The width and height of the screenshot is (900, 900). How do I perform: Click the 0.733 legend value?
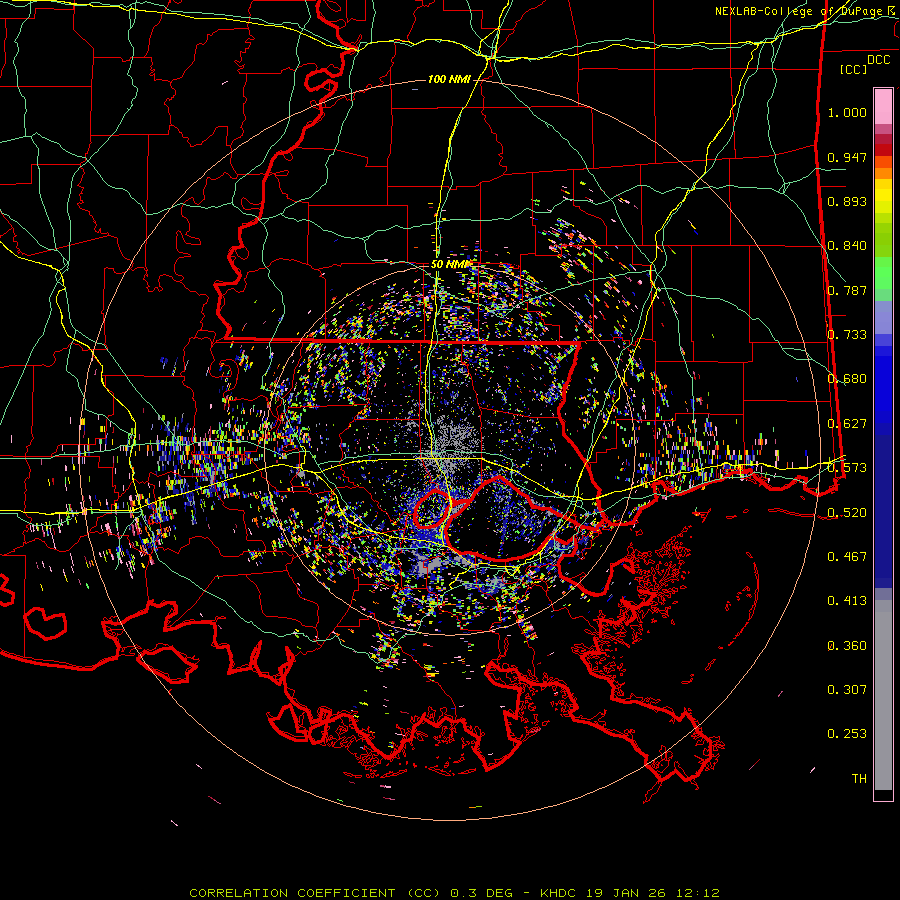[847, 335]
